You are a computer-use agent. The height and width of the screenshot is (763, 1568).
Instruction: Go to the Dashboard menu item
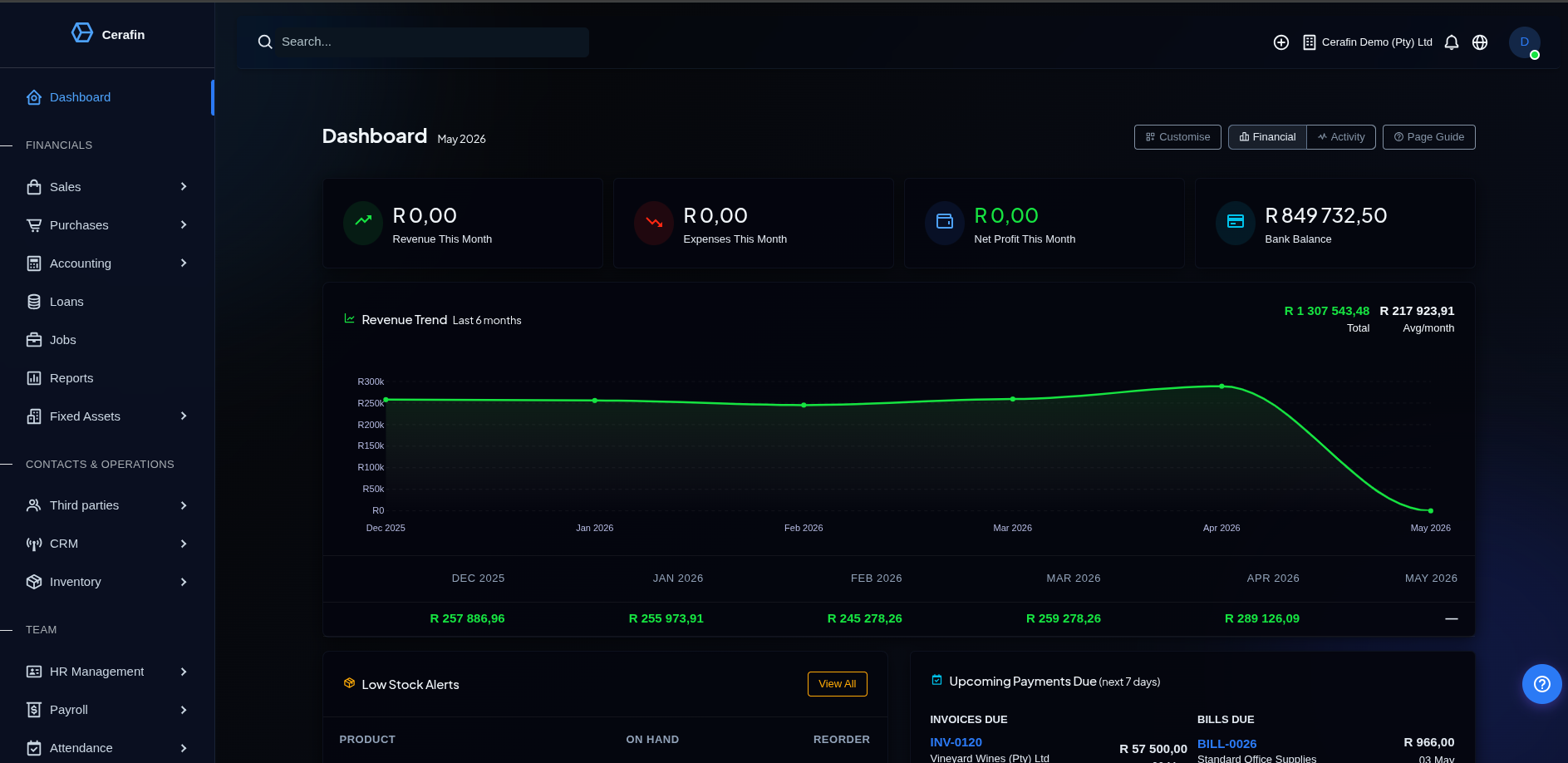107,97
